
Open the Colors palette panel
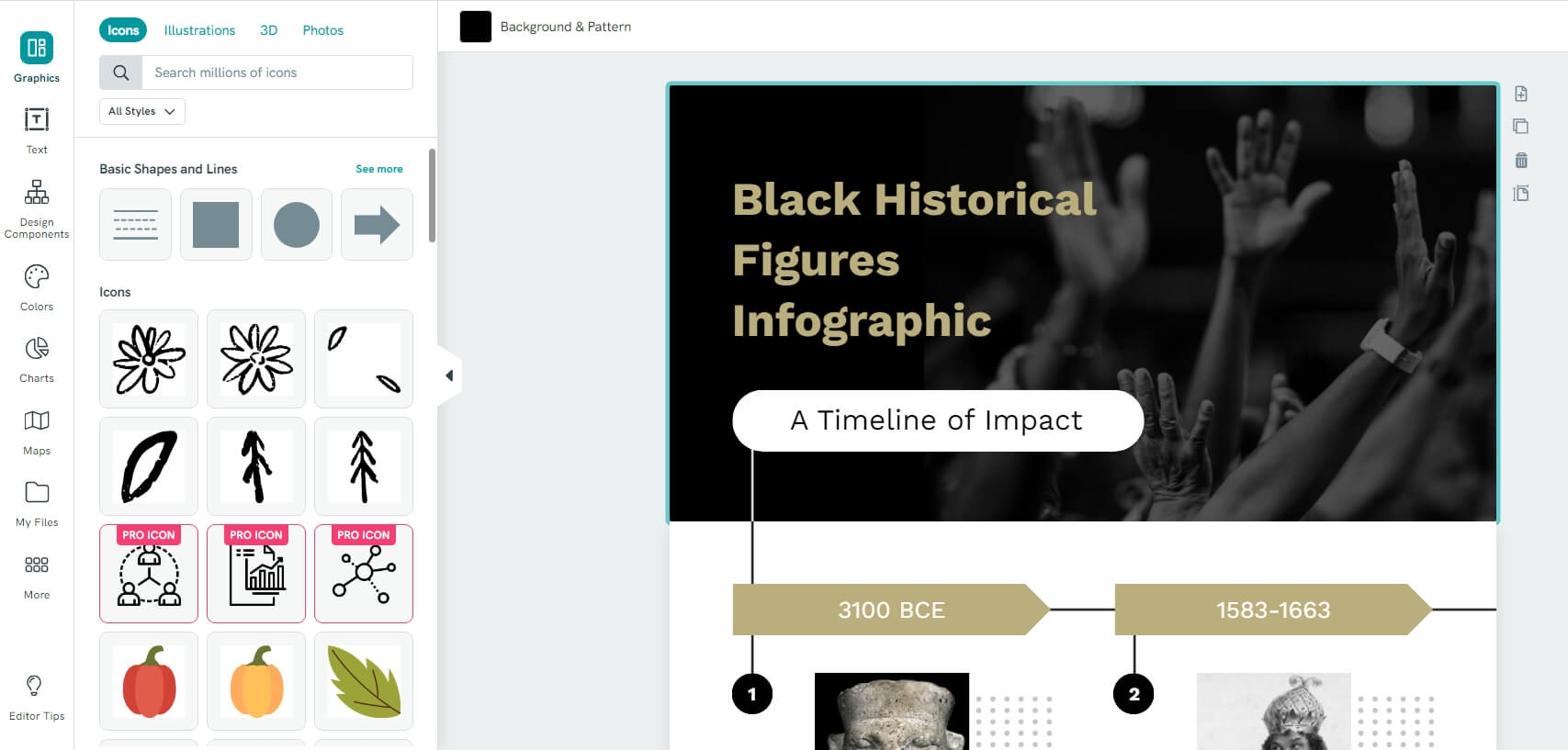click(37, 287)
